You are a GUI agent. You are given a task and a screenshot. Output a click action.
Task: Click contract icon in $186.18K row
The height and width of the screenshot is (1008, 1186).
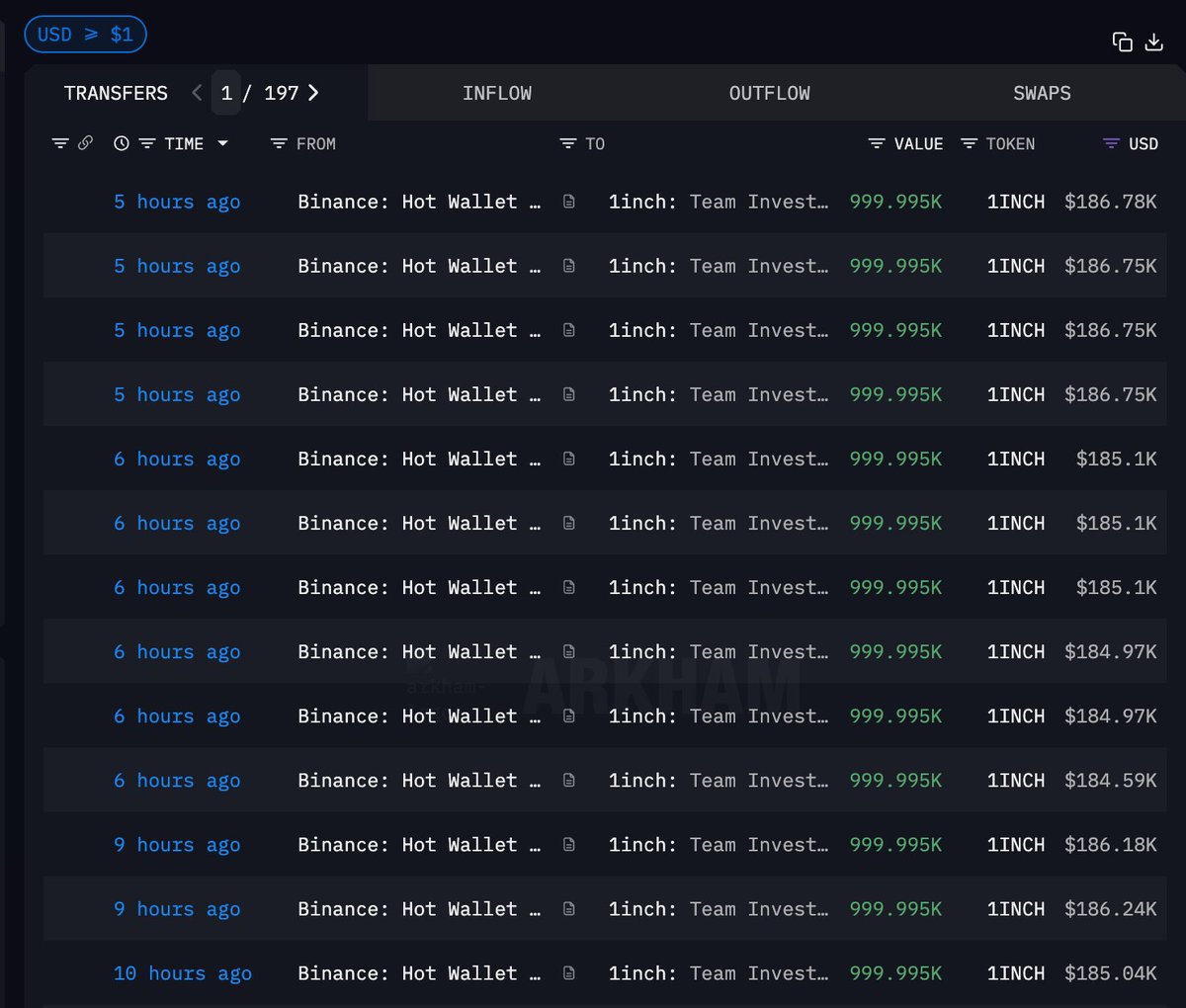[569, 845]
